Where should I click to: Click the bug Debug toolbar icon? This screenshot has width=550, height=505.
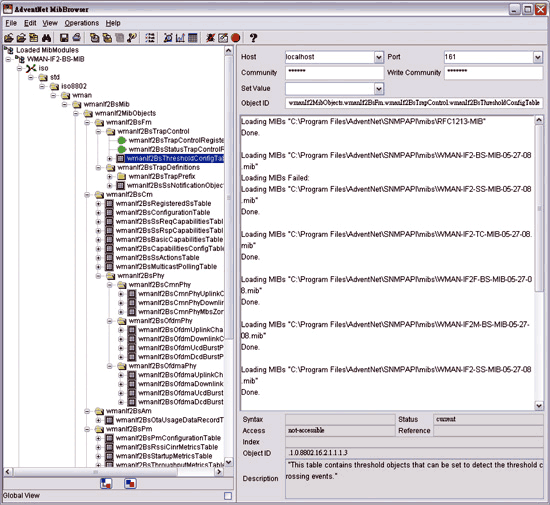[210, 38]
